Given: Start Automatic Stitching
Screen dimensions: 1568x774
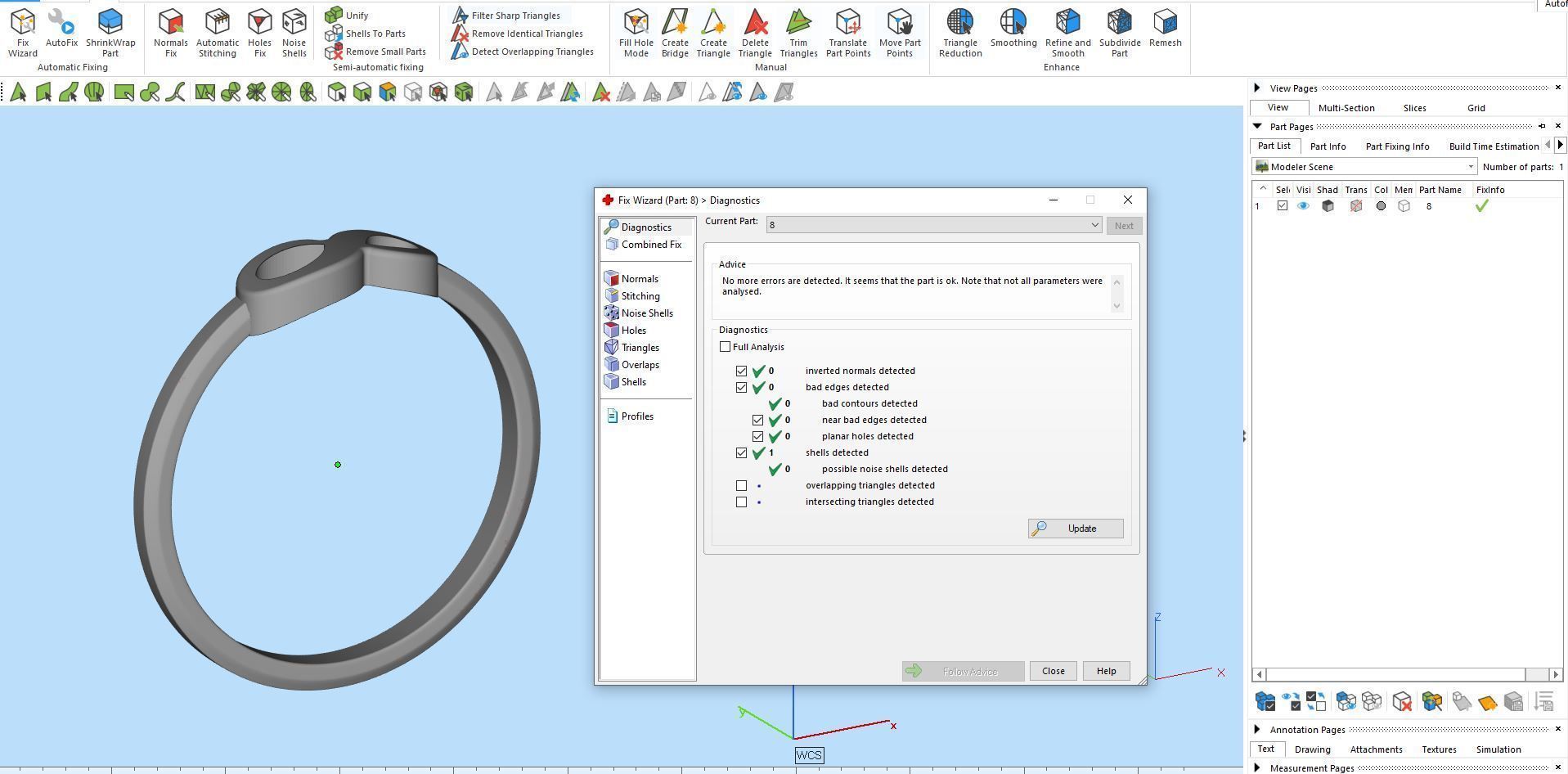Looking at the screenshot, I should (x=218, y=33).
